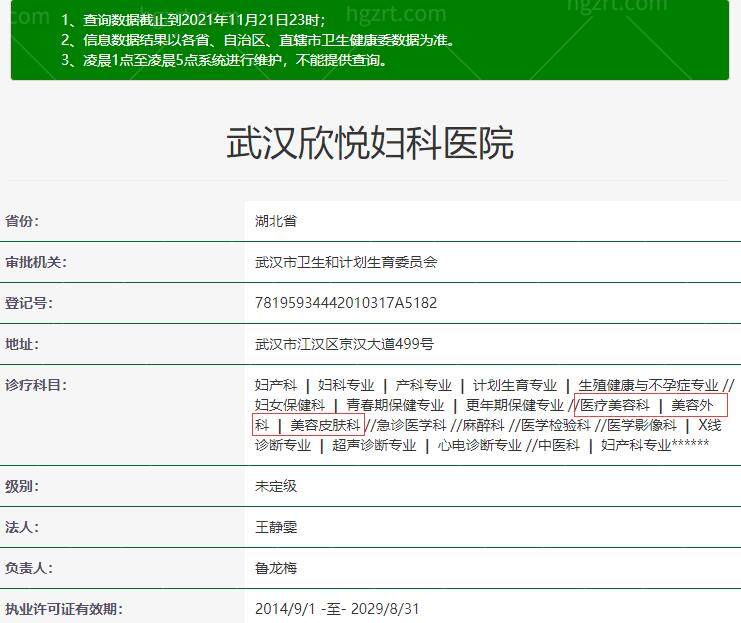Click the hospital title 武汉欣悦妇科医院
Image resolution: width=741 pixels, height=623 pixels.
pos(370,143)
